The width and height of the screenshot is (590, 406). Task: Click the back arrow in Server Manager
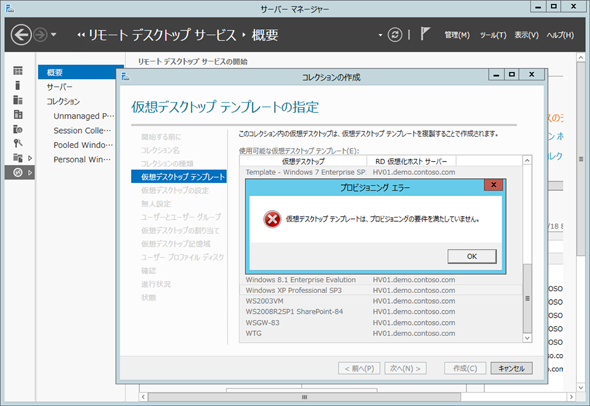[21, 35]
